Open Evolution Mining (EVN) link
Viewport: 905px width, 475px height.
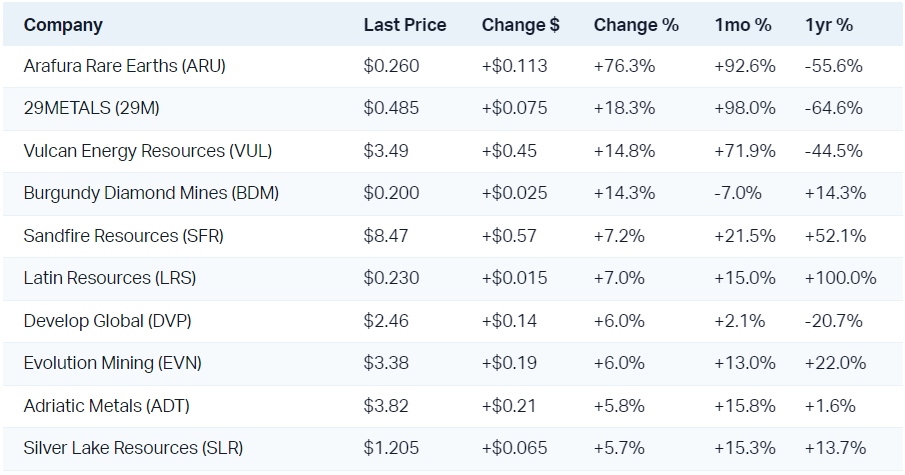click(x=113, y=363)
